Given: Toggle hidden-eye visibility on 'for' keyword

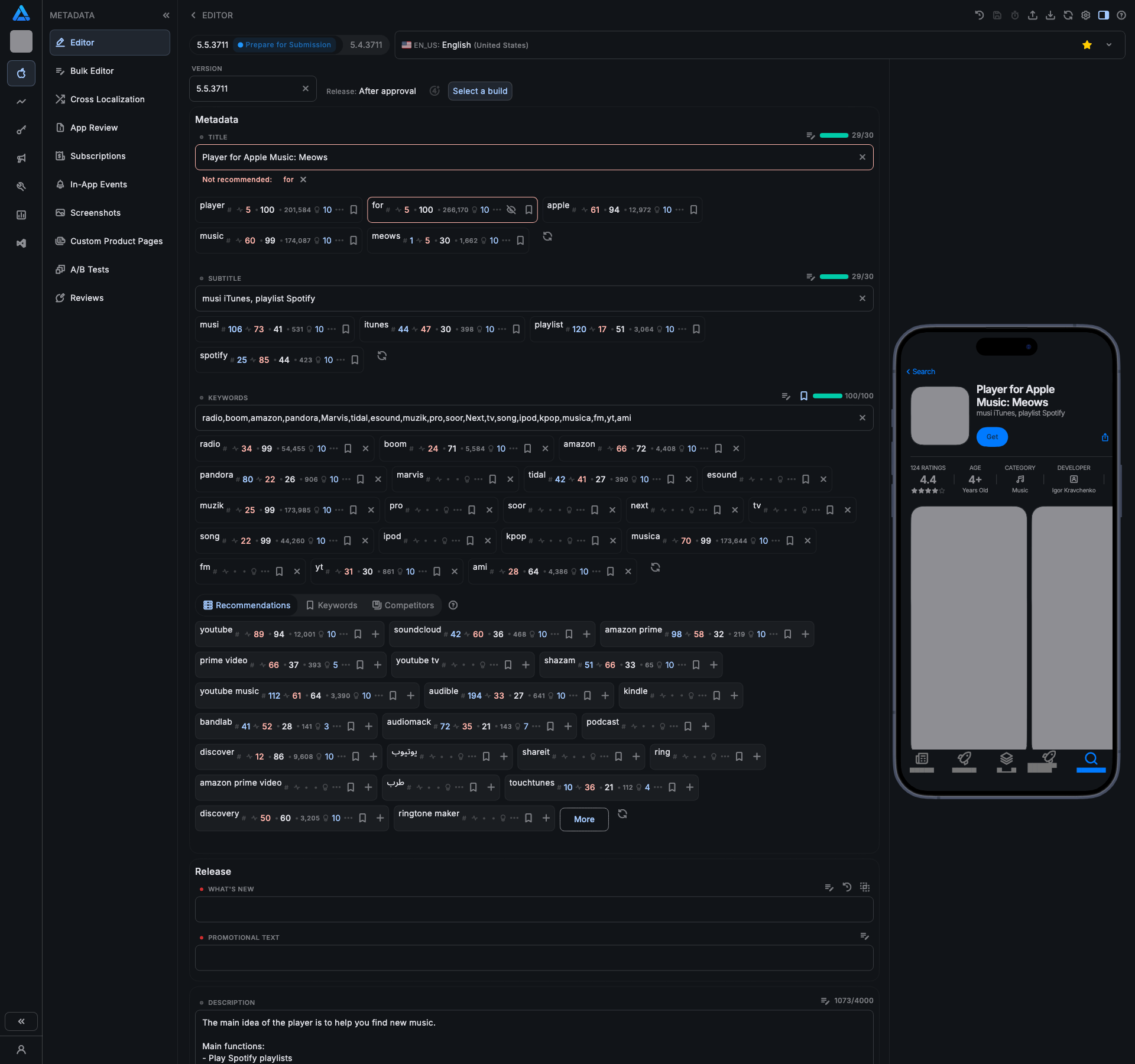Looking at the screenshot, I should 511,210.
